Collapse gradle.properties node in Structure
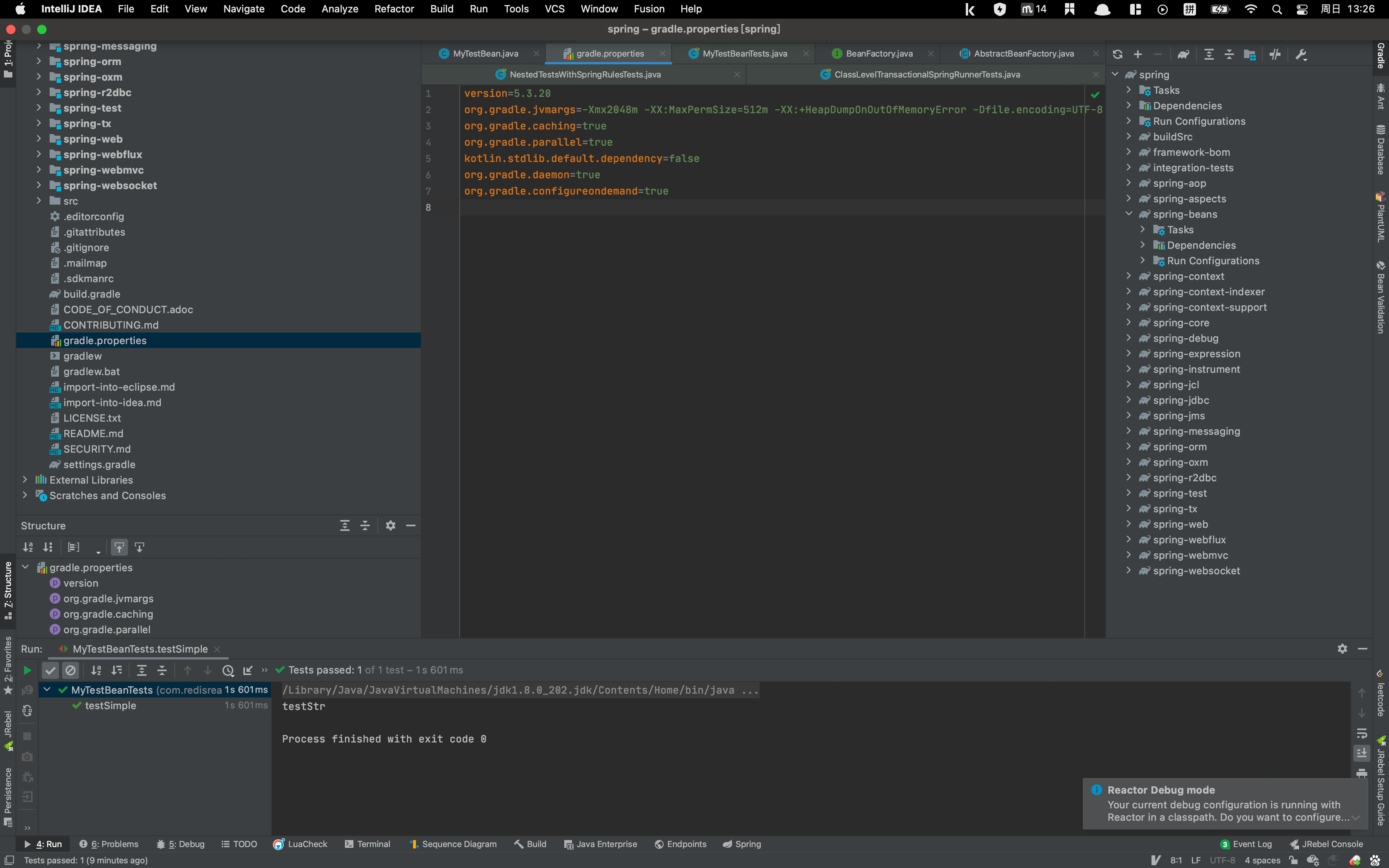This screenshot has width=1389, height=868. click(25, 567)
